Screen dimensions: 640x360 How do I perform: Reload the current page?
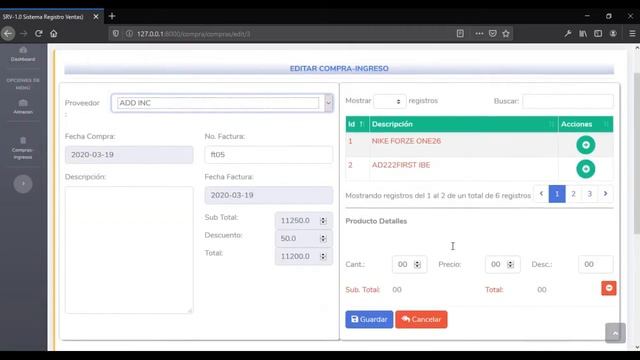[39, 33]
